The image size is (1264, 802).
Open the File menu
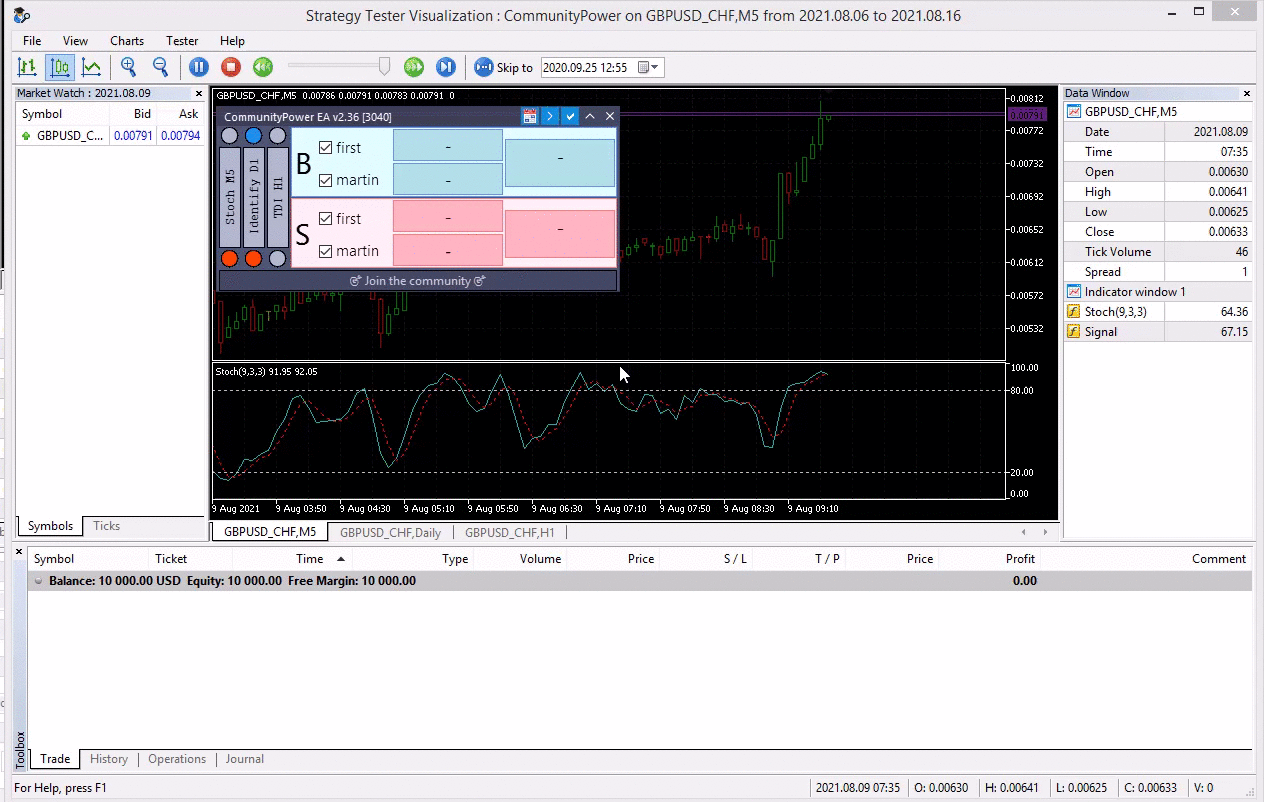click(x=32, y=41)
